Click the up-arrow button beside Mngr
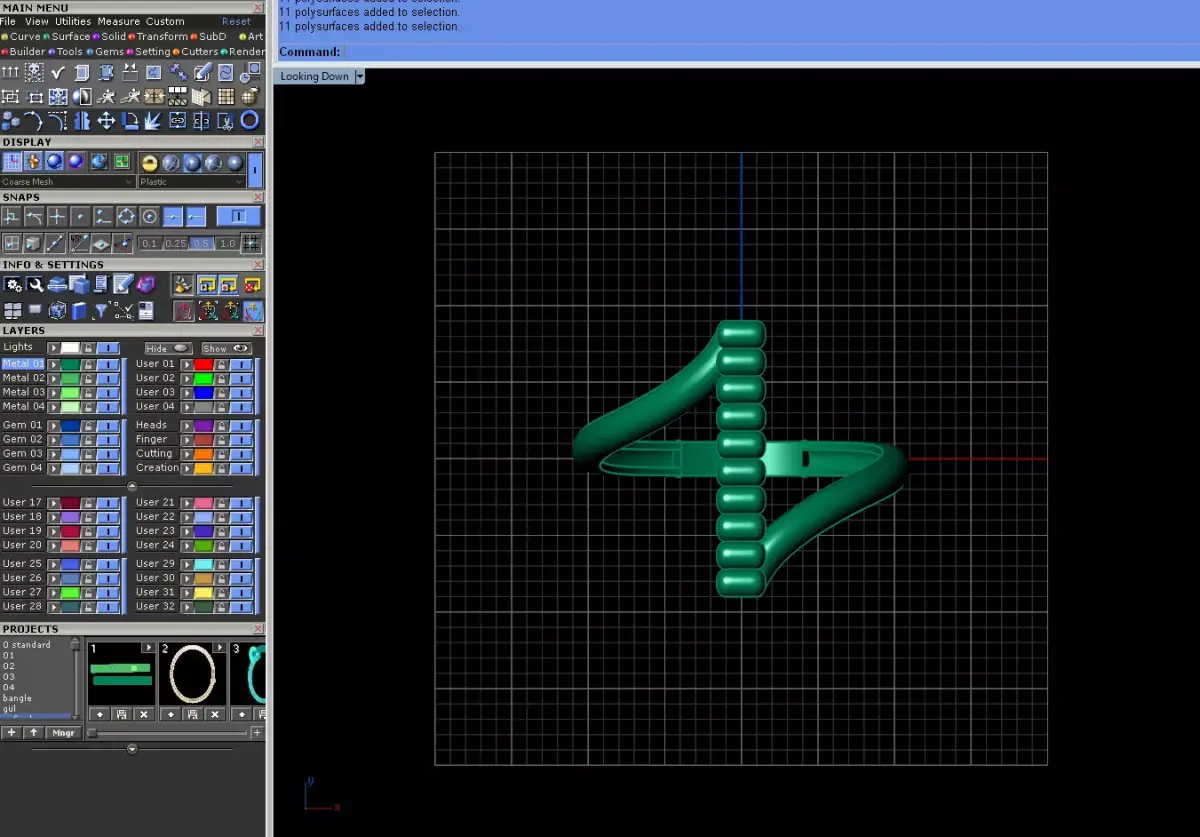This screenshot has width=1200, height=837. click(34, 733)
